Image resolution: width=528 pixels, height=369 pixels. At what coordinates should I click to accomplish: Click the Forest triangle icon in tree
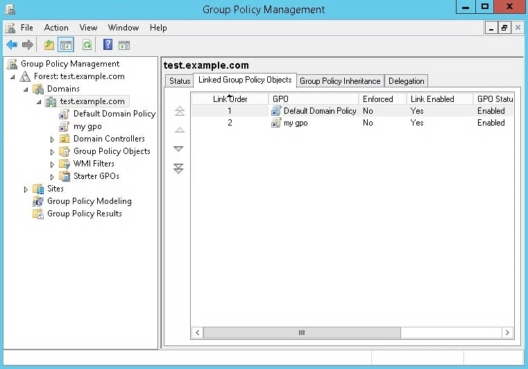click(25, 76)
